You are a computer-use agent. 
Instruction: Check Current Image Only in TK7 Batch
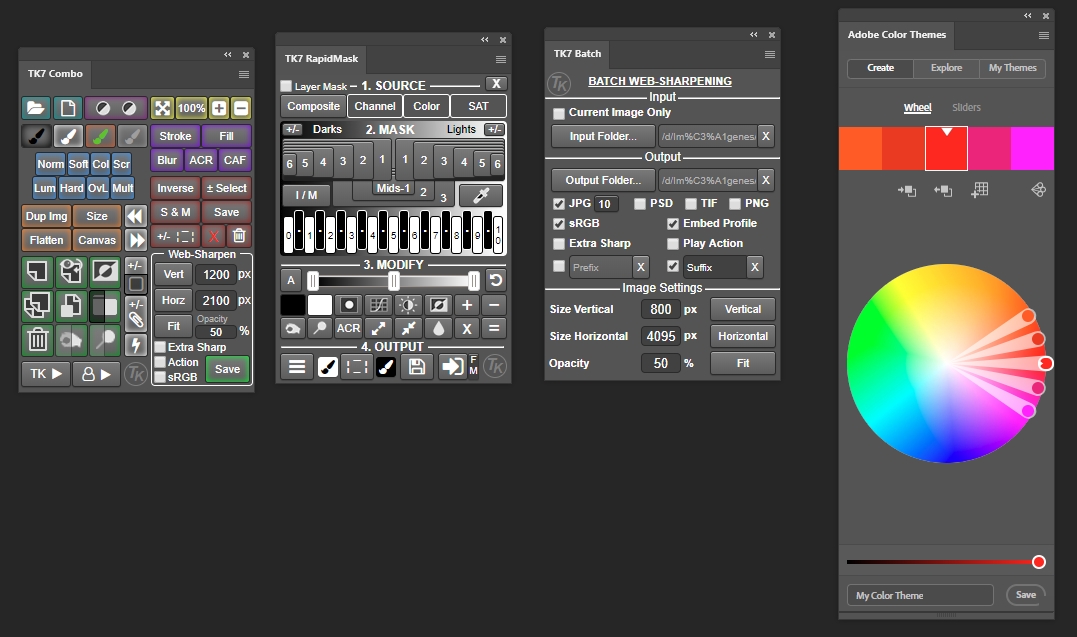(x=559, y=113)
